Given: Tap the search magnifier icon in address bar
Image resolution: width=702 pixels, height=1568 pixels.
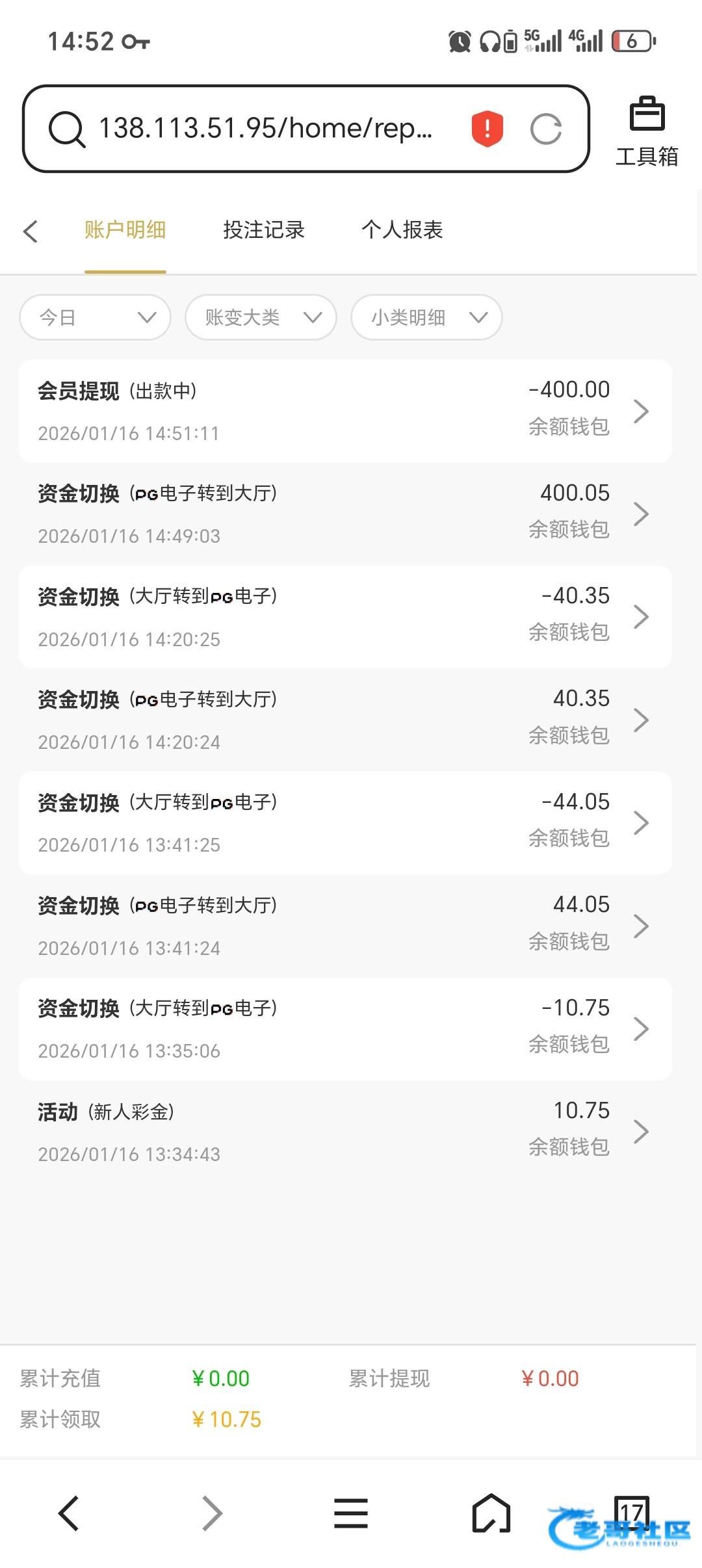Looking at the screenshot, I should pyautogui.click(x=66, y=129).
